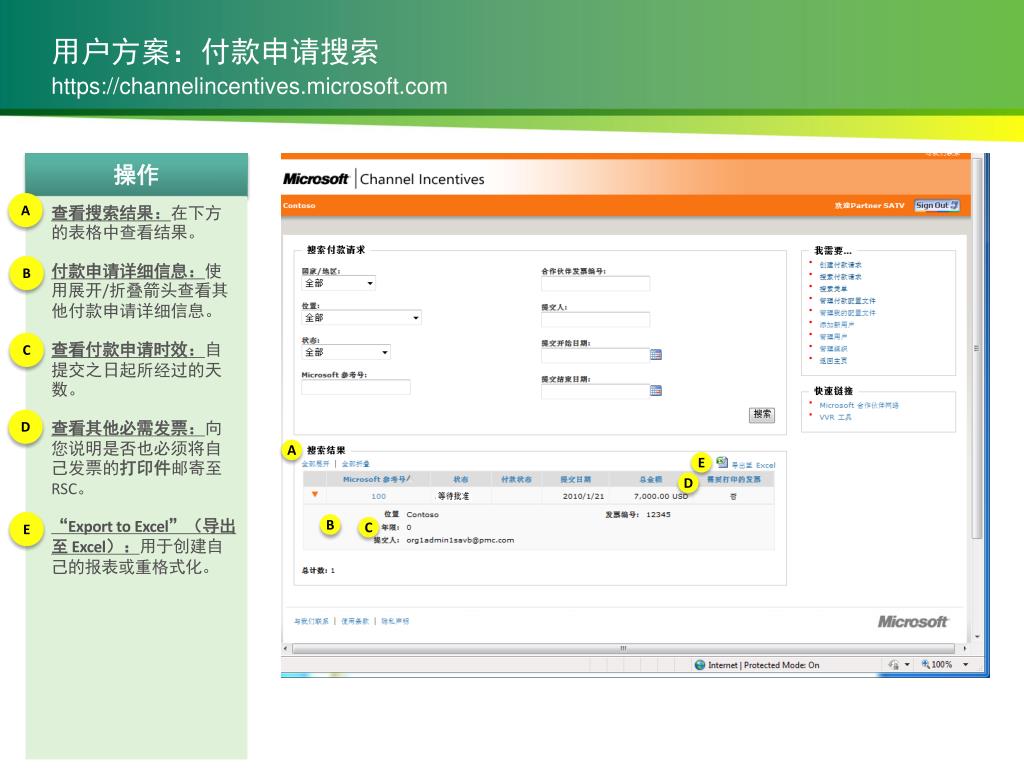1024x768 pixels.
Task: Click the Contoso text in orange bar
Action: point(299,206)
